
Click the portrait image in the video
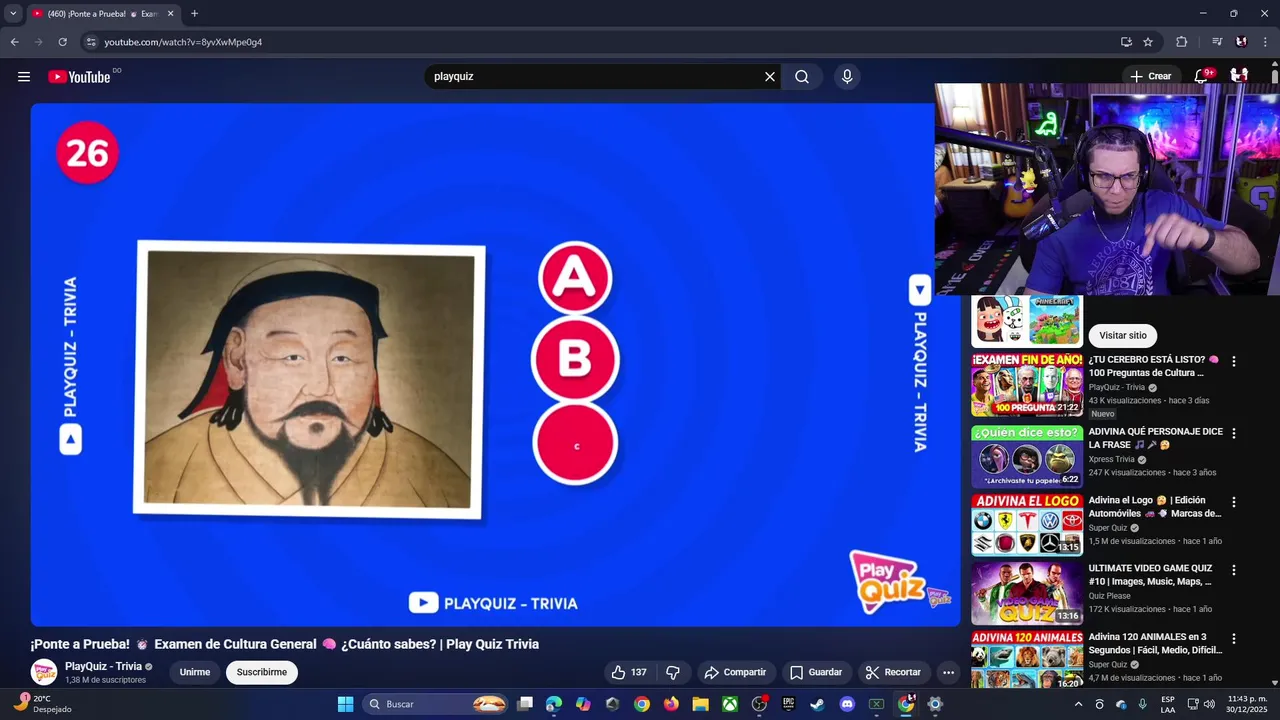click(309, 379)
